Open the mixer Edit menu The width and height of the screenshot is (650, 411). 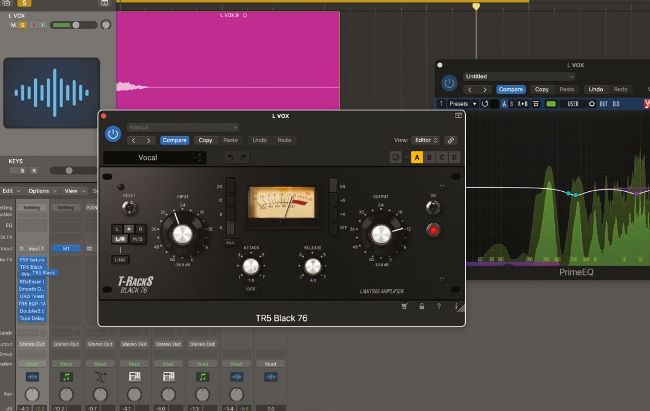[x=8, y=190]
